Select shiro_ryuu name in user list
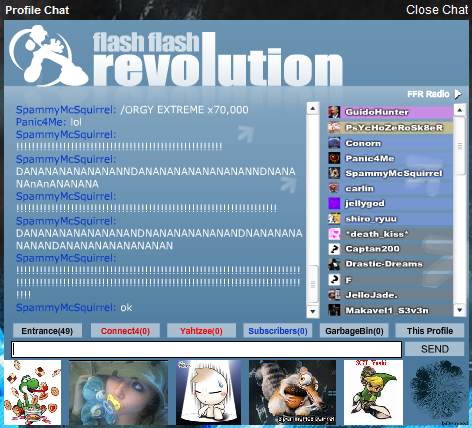472x428 pixels. click(x=371, y=219)
